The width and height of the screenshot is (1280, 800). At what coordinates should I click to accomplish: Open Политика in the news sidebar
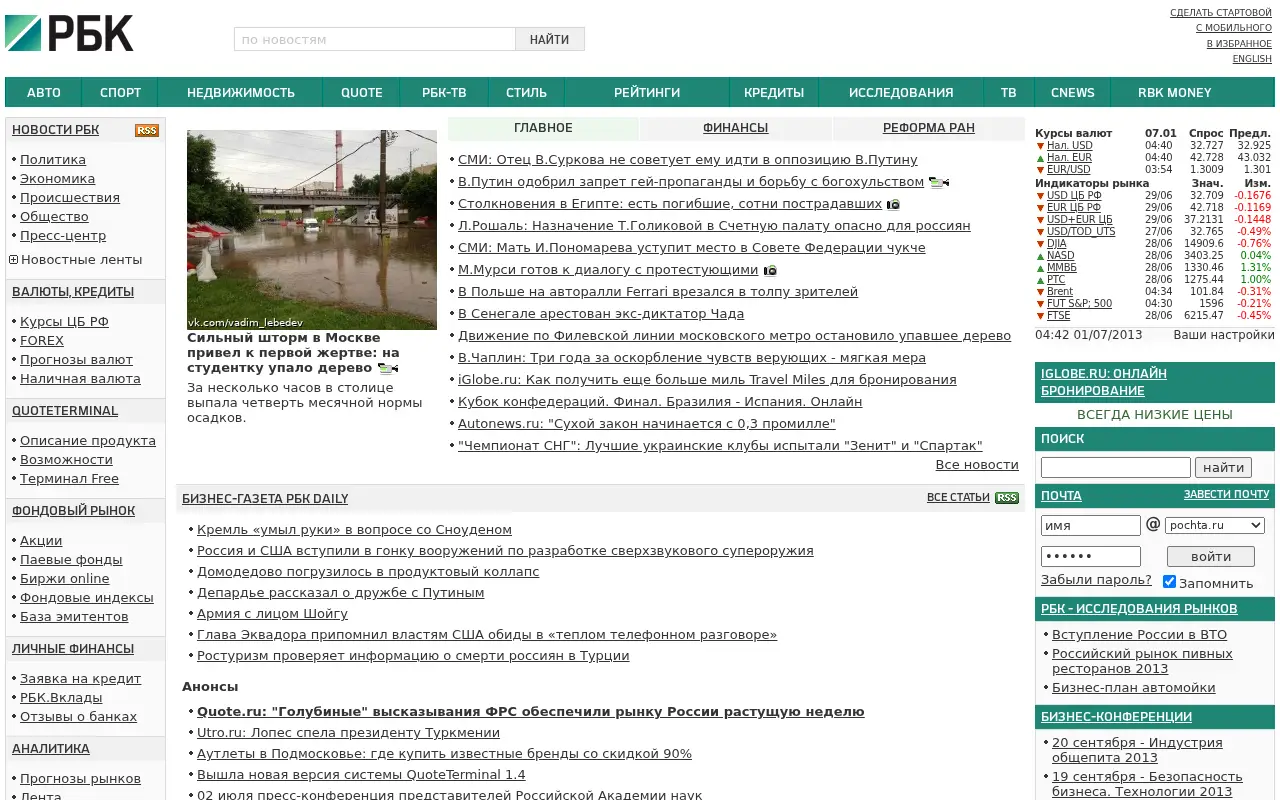[x=53, y=160]
